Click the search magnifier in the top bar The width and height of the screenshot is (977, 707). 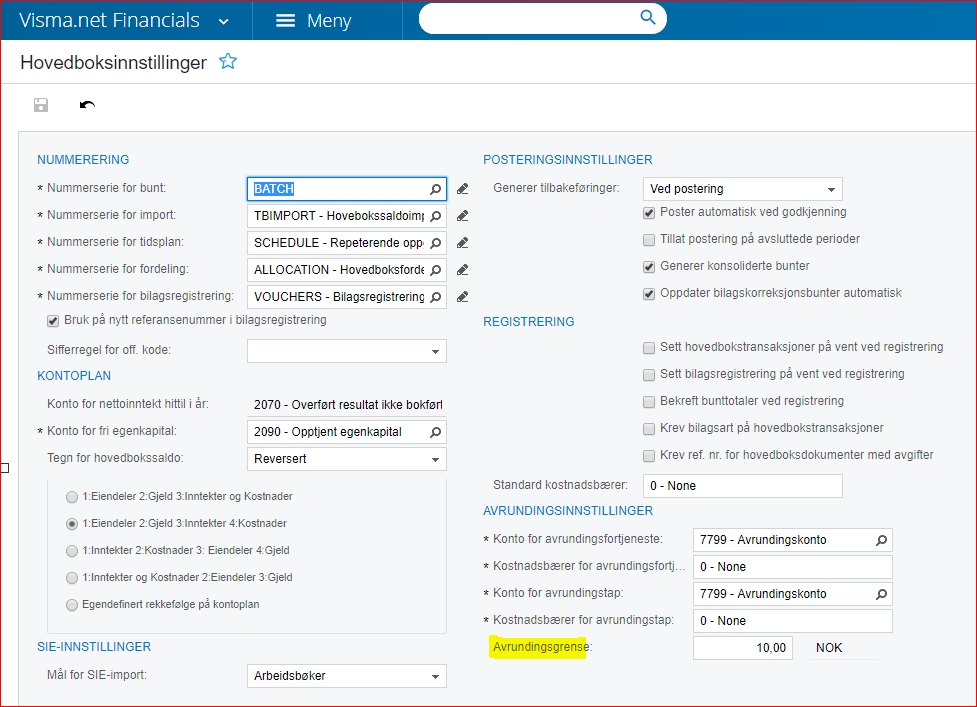click(x=648, y=17)
